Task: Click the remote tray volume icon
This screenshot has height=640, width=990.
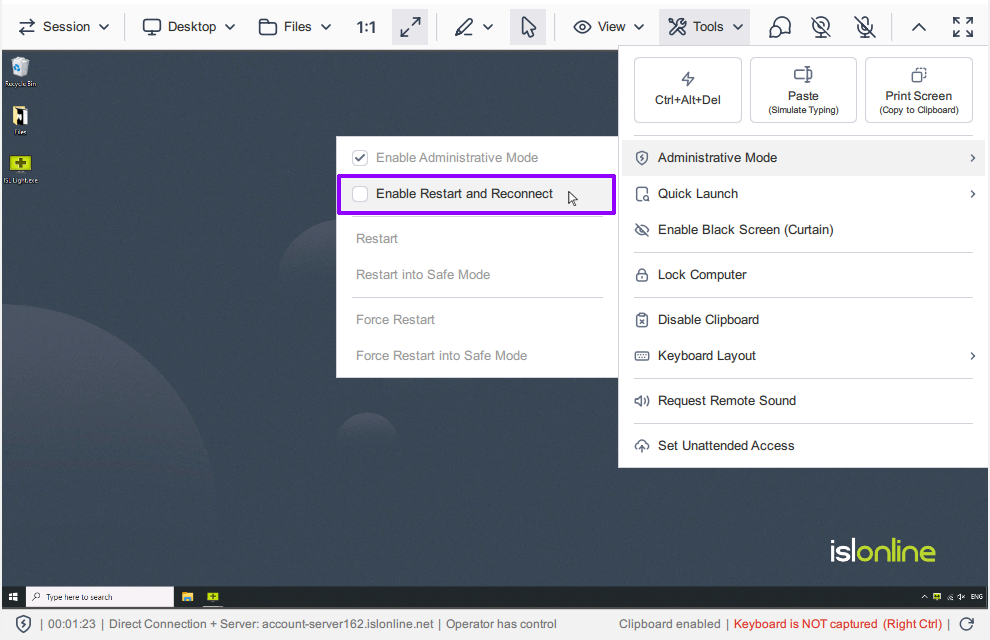Action: [x=961, y=596]
